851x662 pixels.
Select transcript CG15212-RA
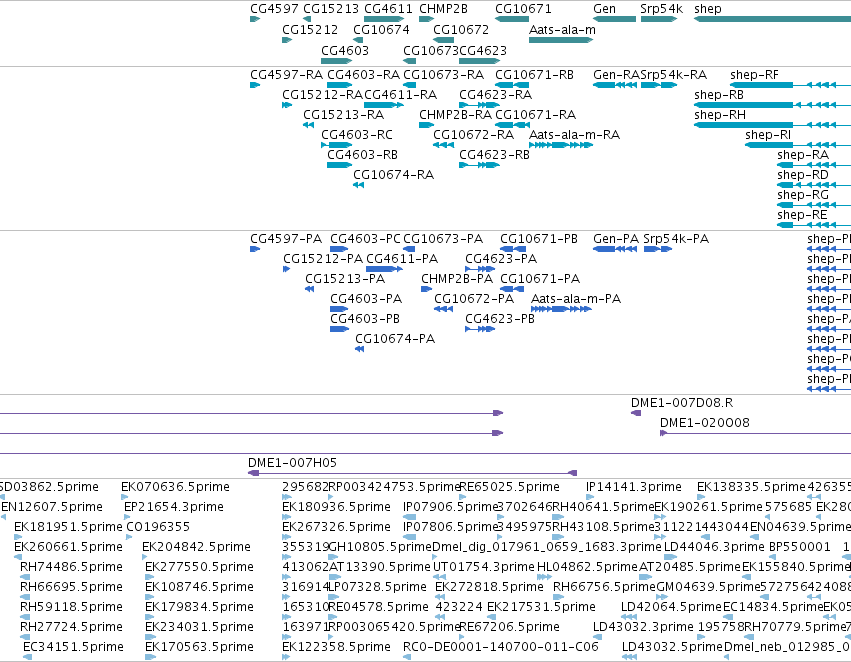287,105
